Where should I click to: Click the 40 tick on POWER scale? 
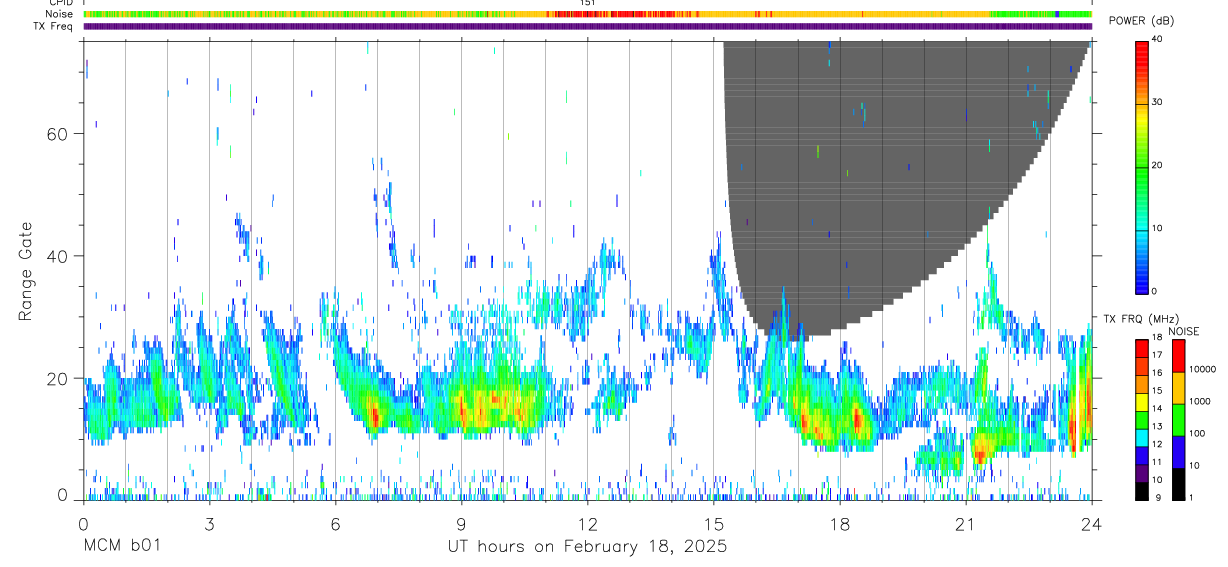point(1157,40)
